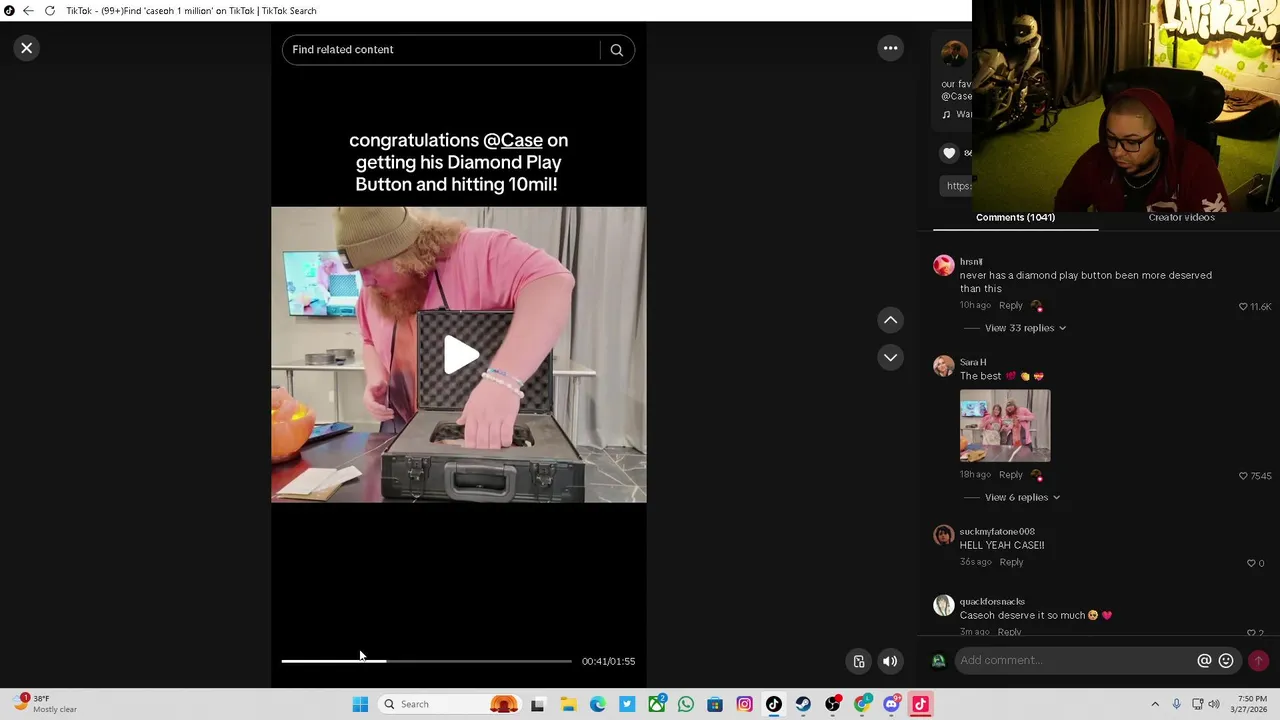Open Instagram from taskbar
This screenshot has height=720, width=1280.
pos(744,704)
